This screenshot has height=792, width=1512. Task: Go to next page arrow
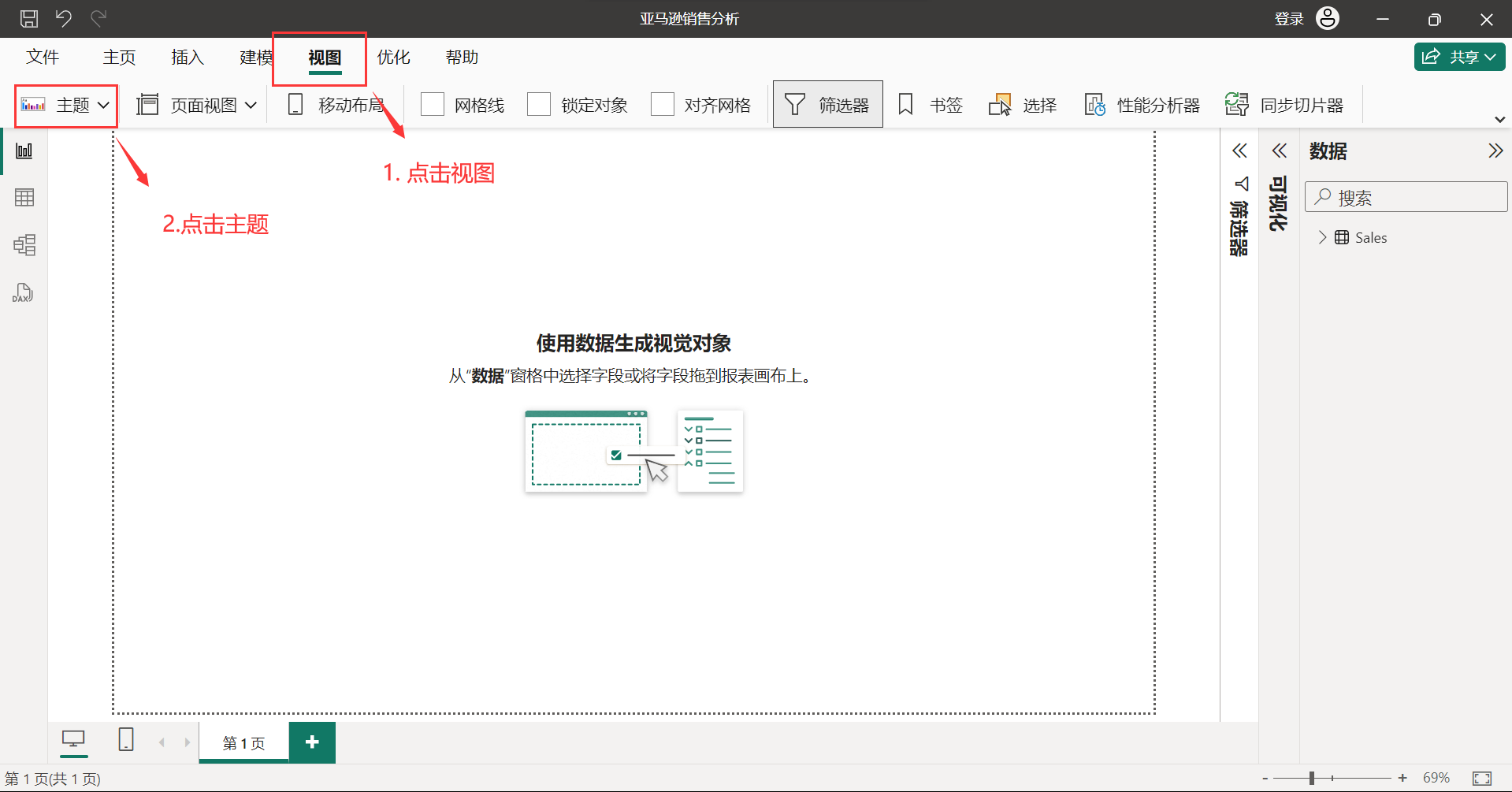click(187, 742)
